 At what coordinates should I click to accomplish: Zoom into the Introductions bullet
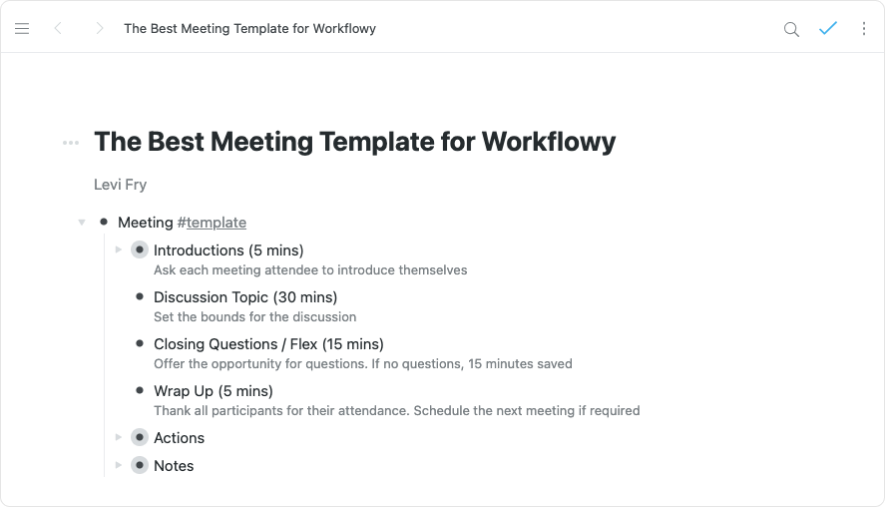(139, 250)
